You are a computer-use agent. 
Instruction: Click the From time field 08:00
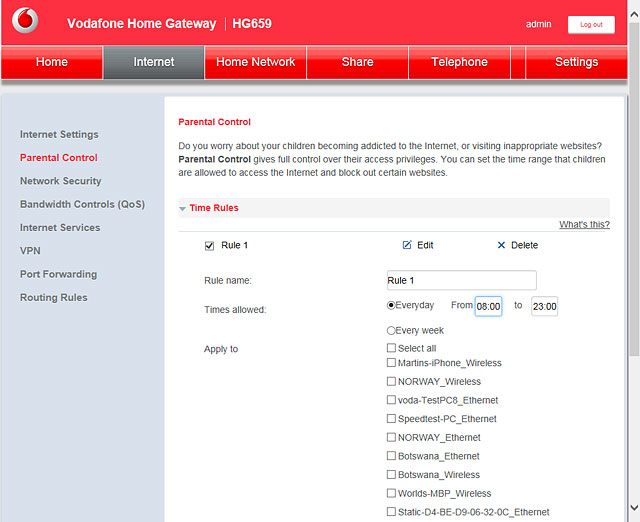pos(488,306)
